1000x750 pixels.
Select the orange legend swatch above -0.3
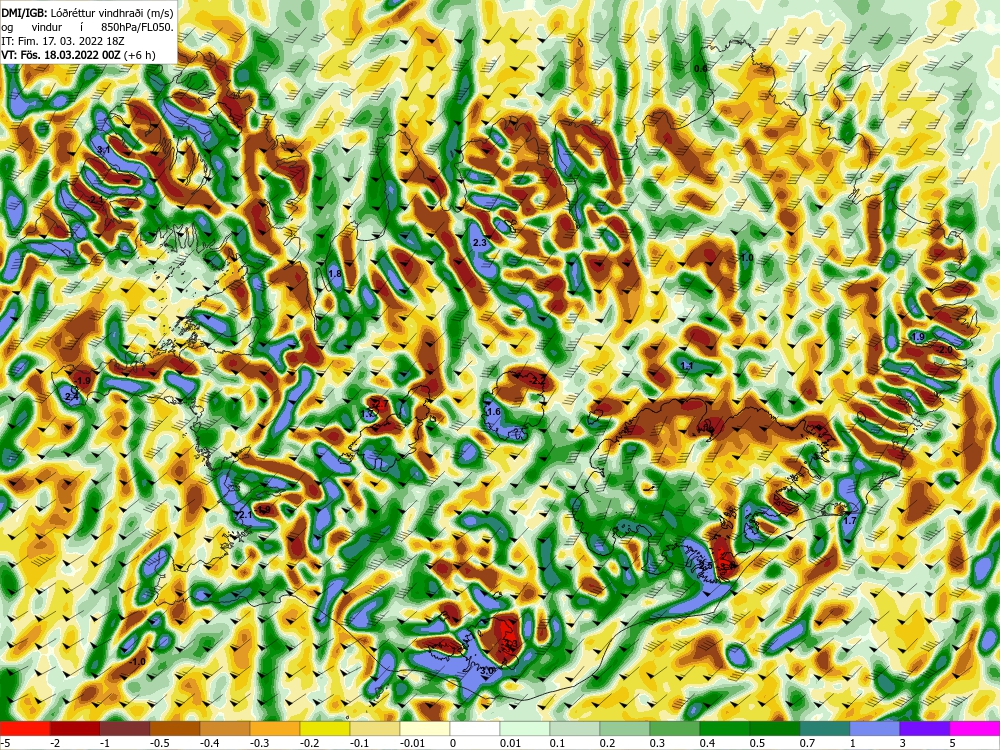pyautogui.click(x=275, y=728)
